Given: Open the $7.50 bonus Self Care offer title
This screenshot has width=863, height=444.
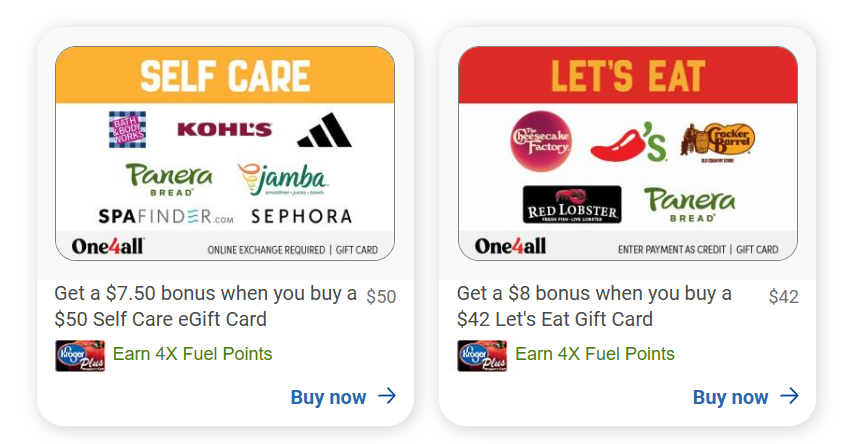Looking at the screenshot, I should tap(205, 306).
